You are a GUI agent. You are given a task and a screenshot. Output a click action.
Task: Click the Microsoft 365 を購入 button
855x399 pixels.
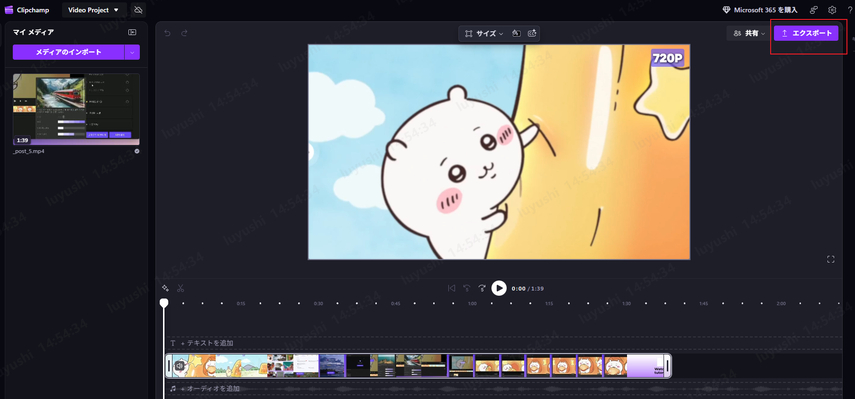coord(760,10)
